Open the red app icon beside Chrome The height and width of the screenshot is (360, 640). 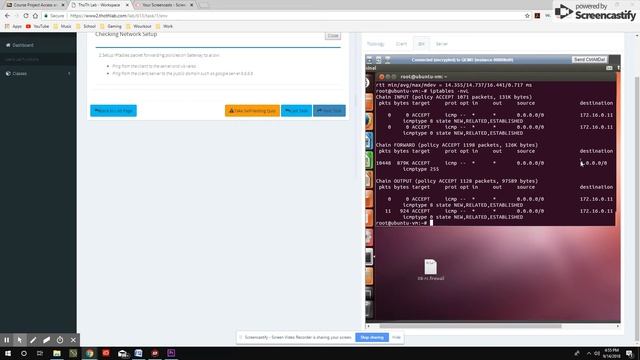(106, 353)
